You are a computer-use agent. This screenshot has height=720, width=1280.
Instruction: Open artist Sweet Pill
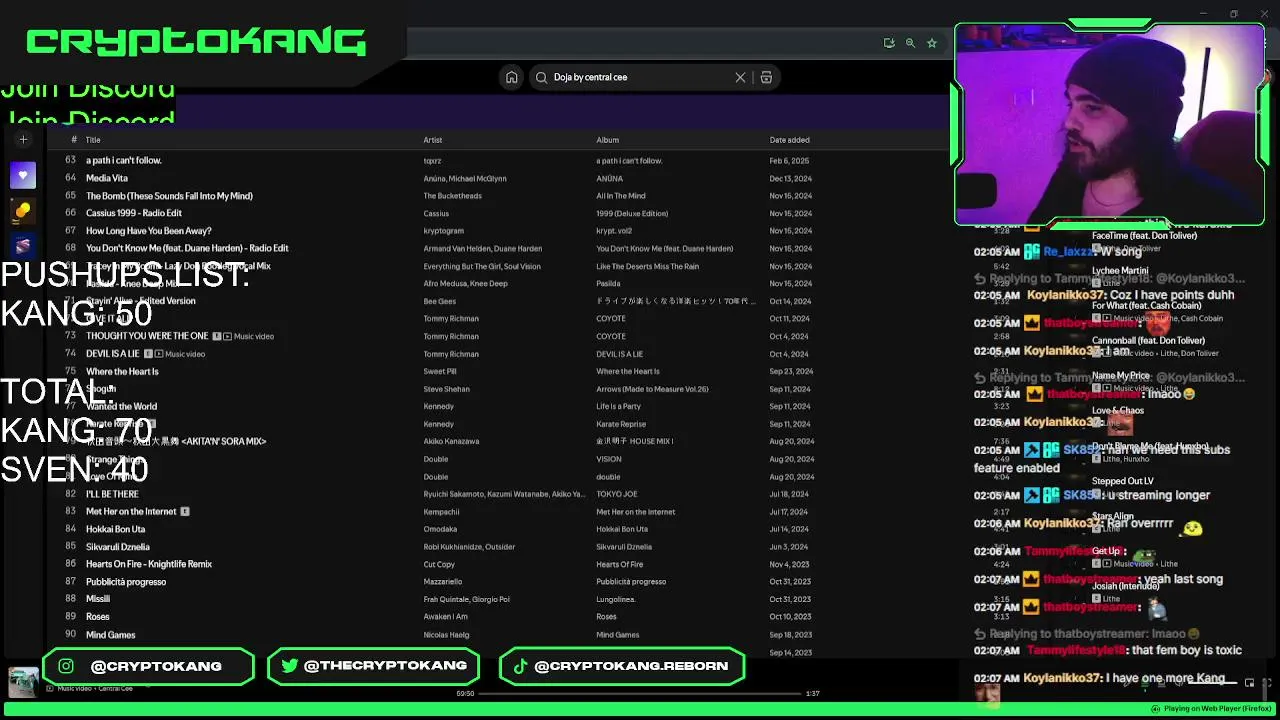tap(440, 371)
